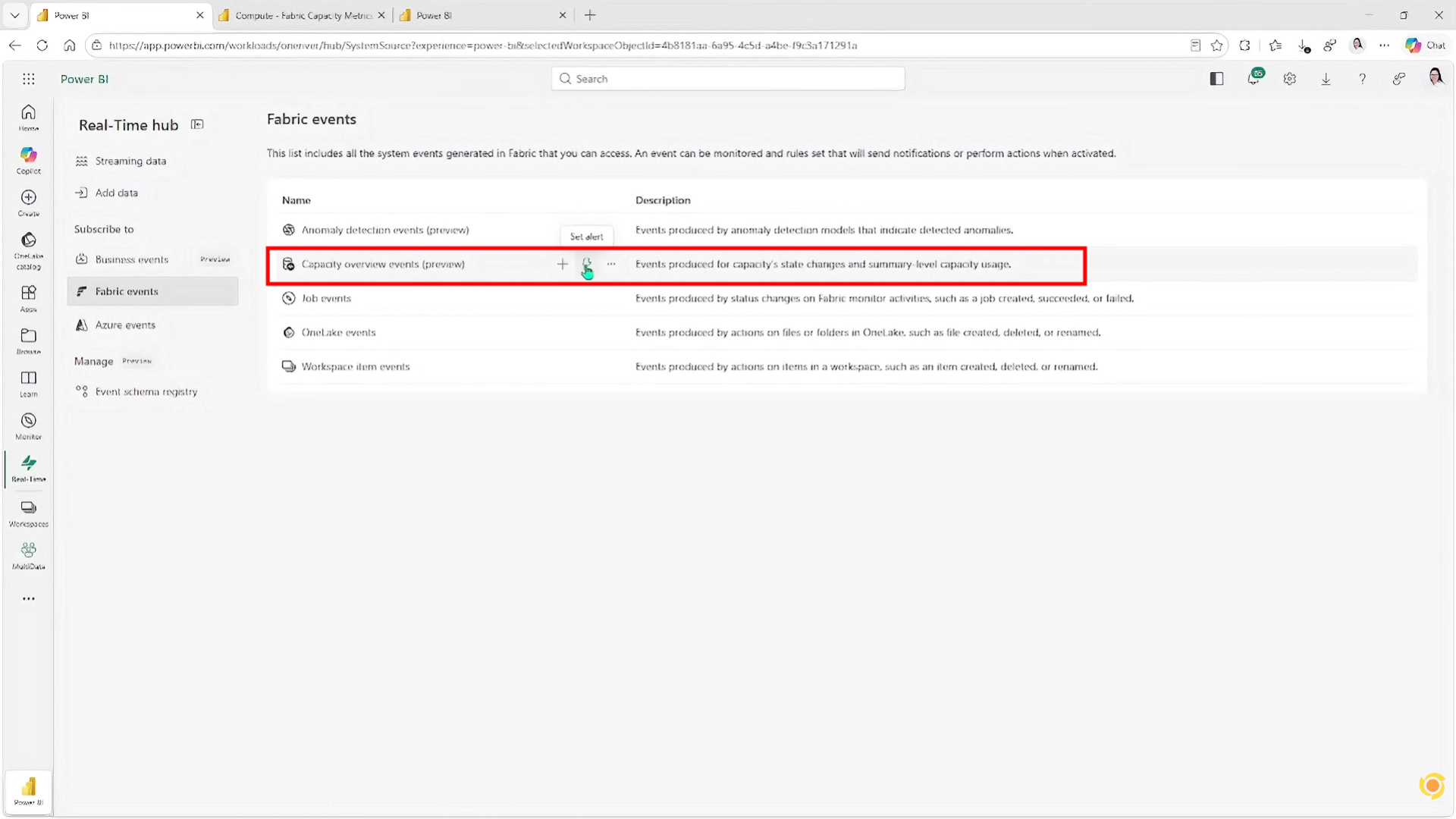Click the browser address bar URL

click(483, 45)
